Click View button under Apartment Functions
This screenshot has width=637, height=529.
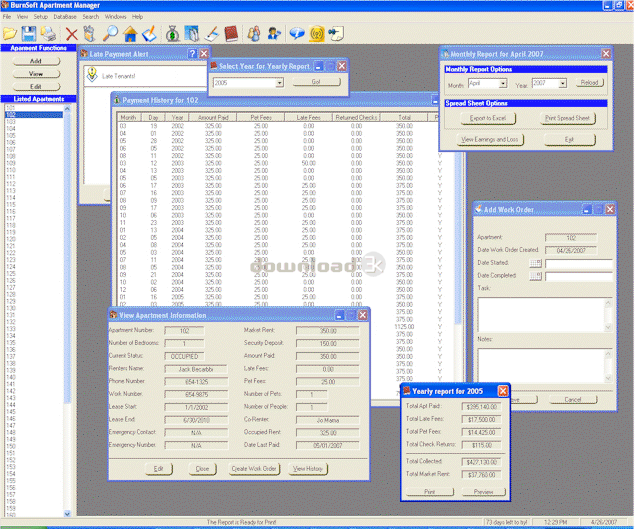(36, 74)
